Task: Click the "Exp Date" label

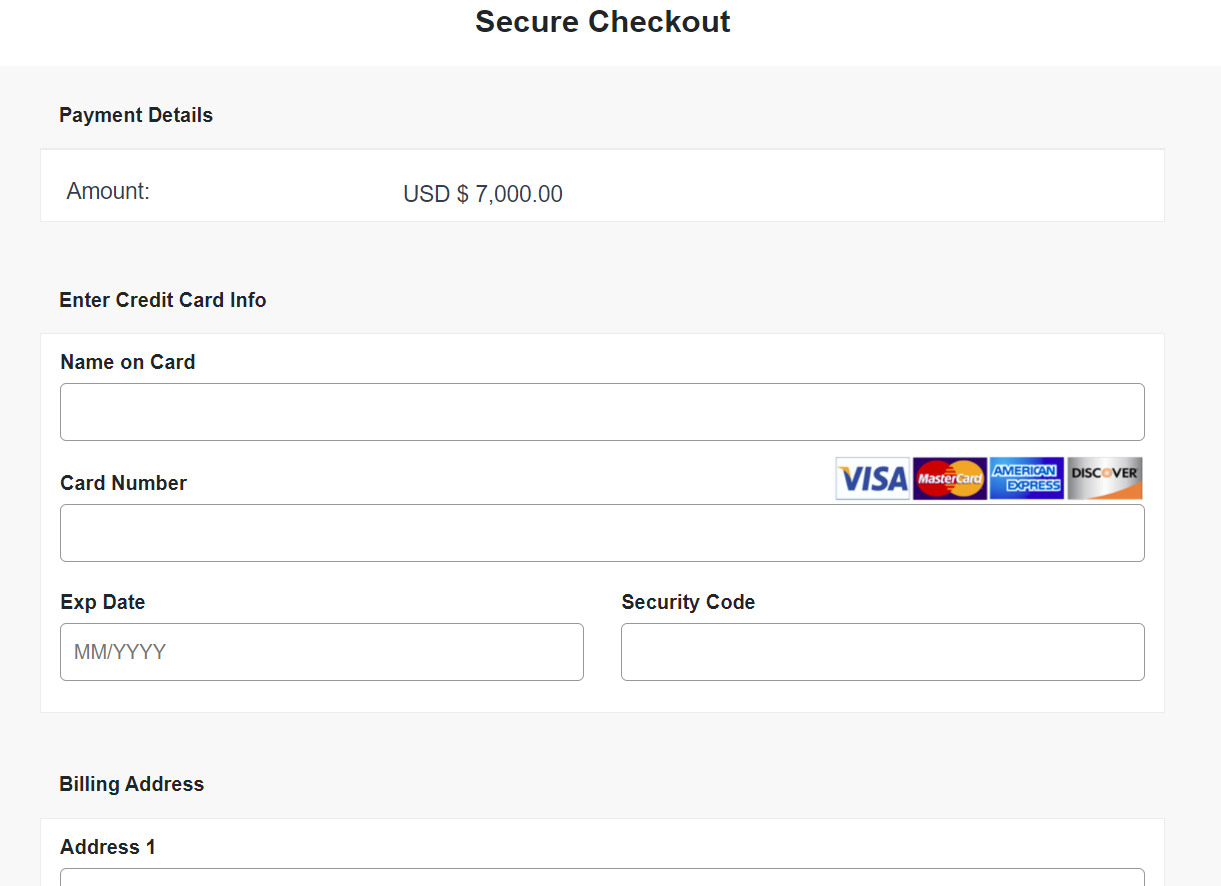Action: pos(103,602)
